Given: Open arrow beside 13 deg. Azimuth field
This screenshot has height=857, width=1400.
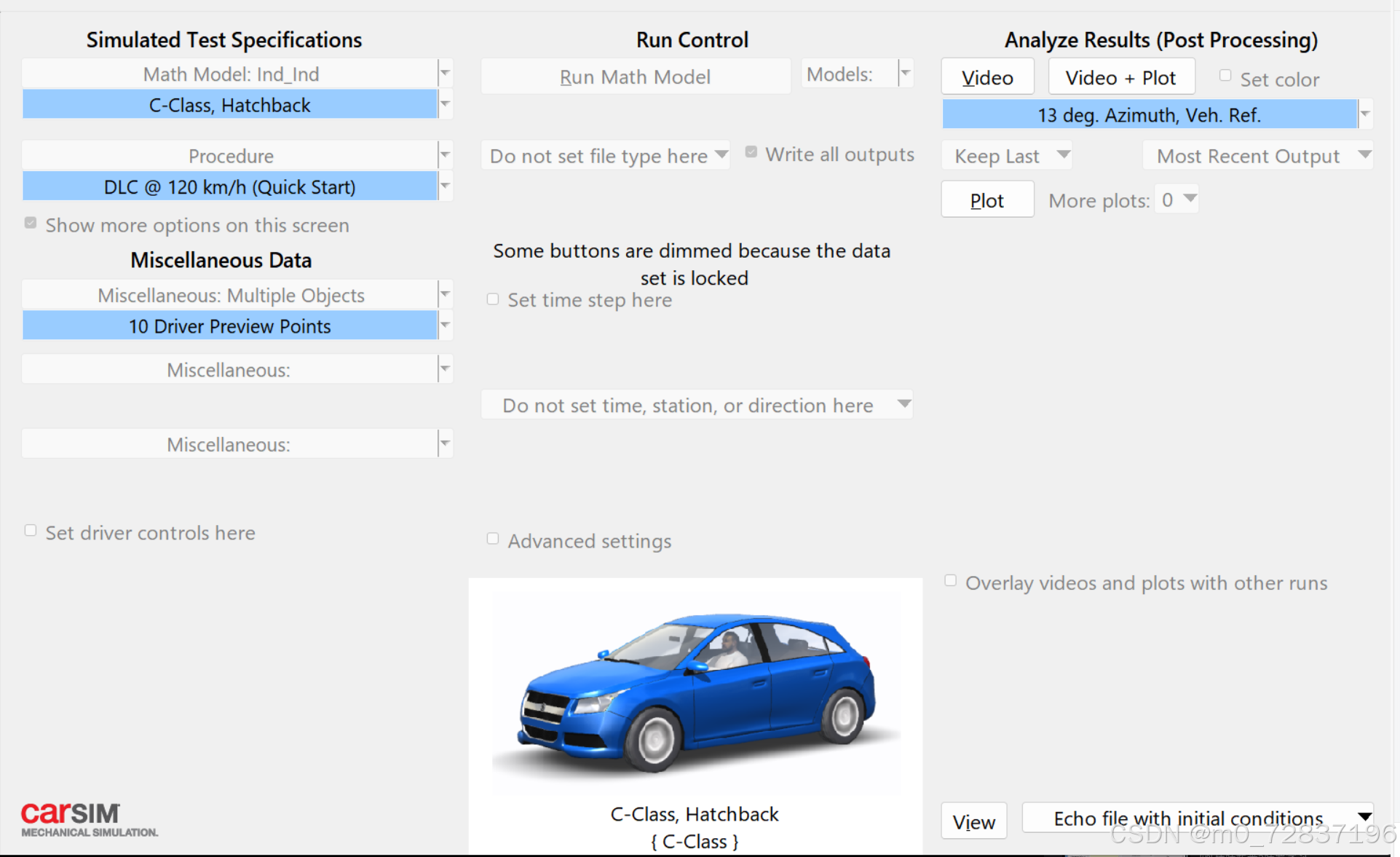Looking at the screenshot, I should point(1365,114).
